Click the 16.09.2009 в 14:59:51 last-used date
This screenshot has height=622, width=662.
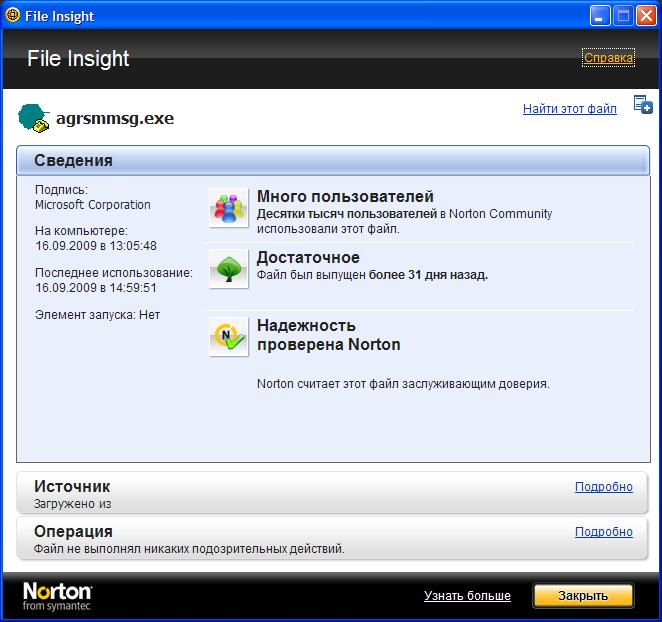point(96,288)
